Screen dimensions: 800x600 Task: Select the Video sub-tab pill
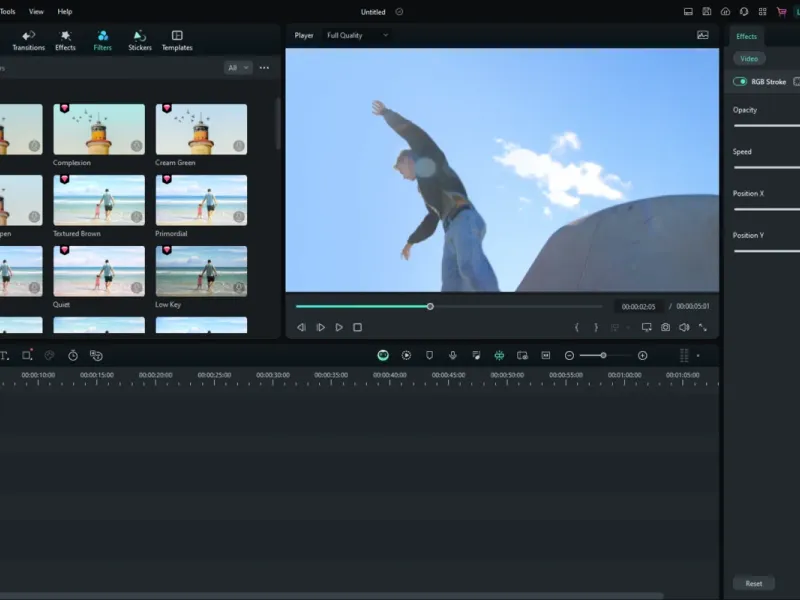tap(749, 59)
